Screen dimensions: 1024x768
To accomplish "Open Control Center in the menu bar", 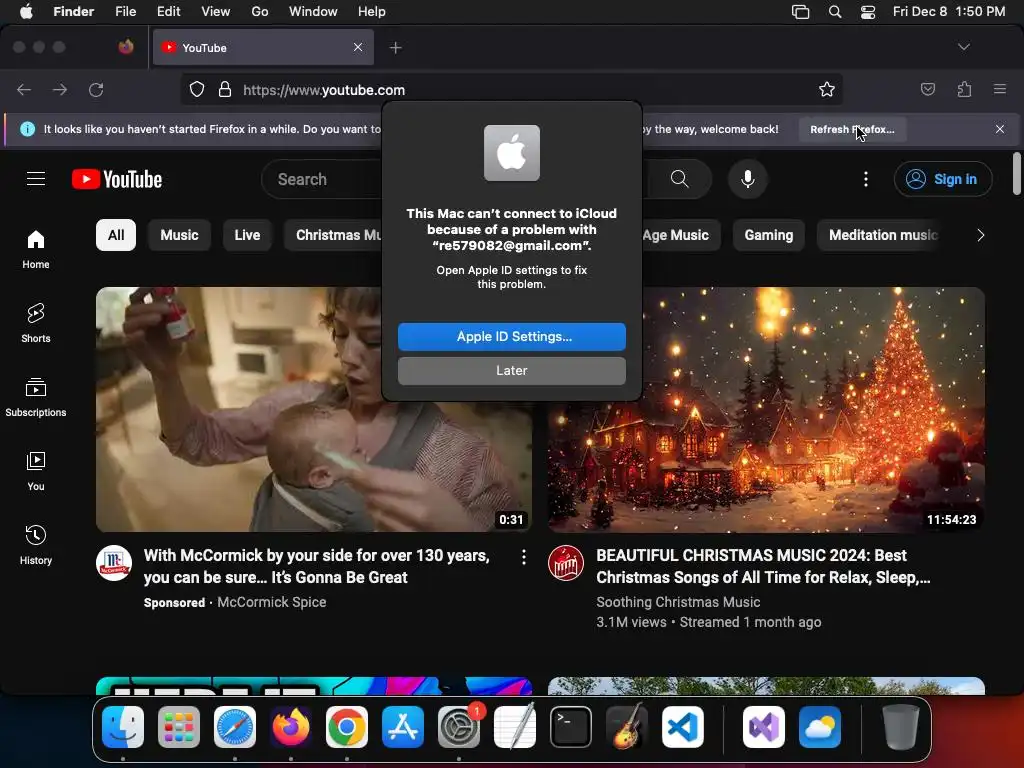I will tap(868, 12).
